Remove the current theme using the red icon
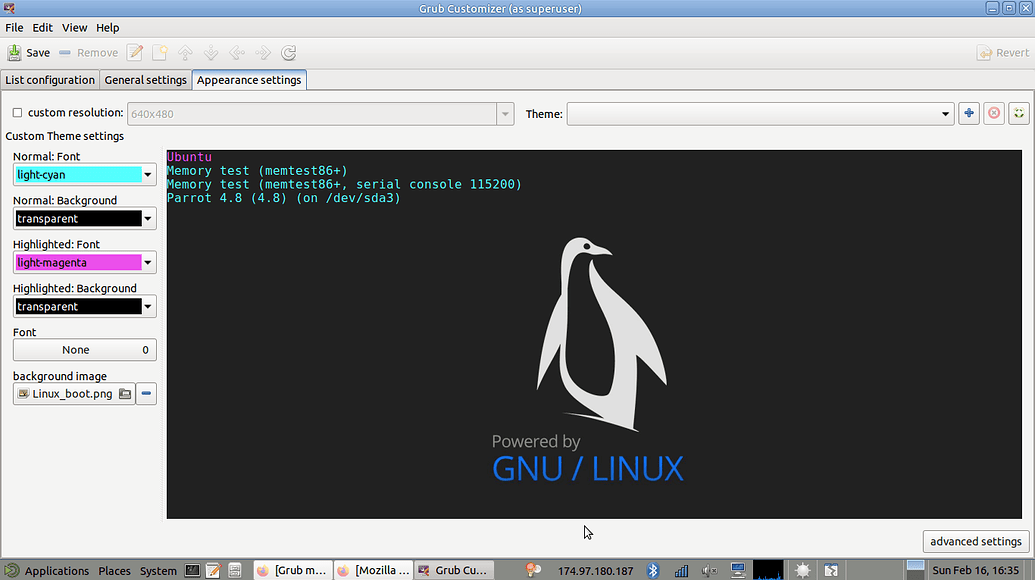This screenshot has width=1035, height=580. (993, 113)
